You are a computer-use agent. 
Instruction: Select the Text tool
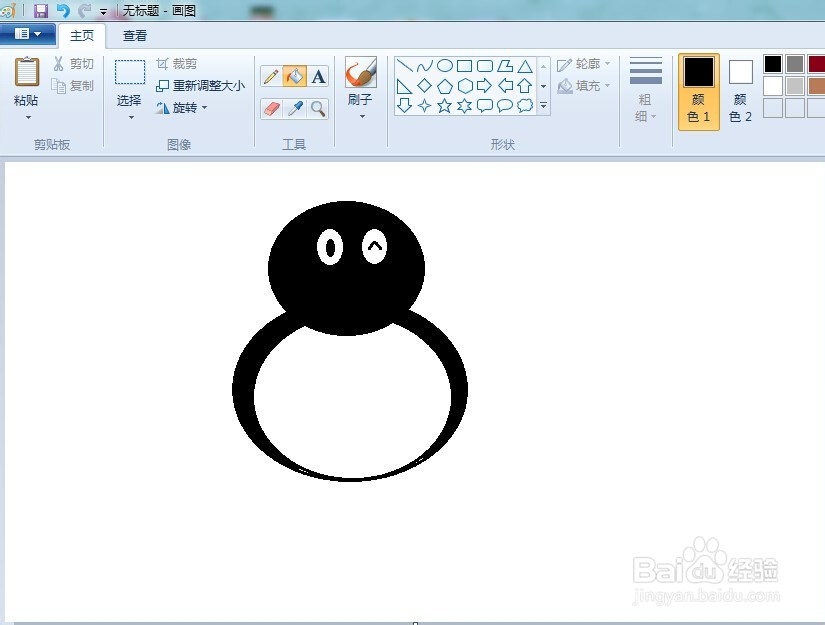318,77
